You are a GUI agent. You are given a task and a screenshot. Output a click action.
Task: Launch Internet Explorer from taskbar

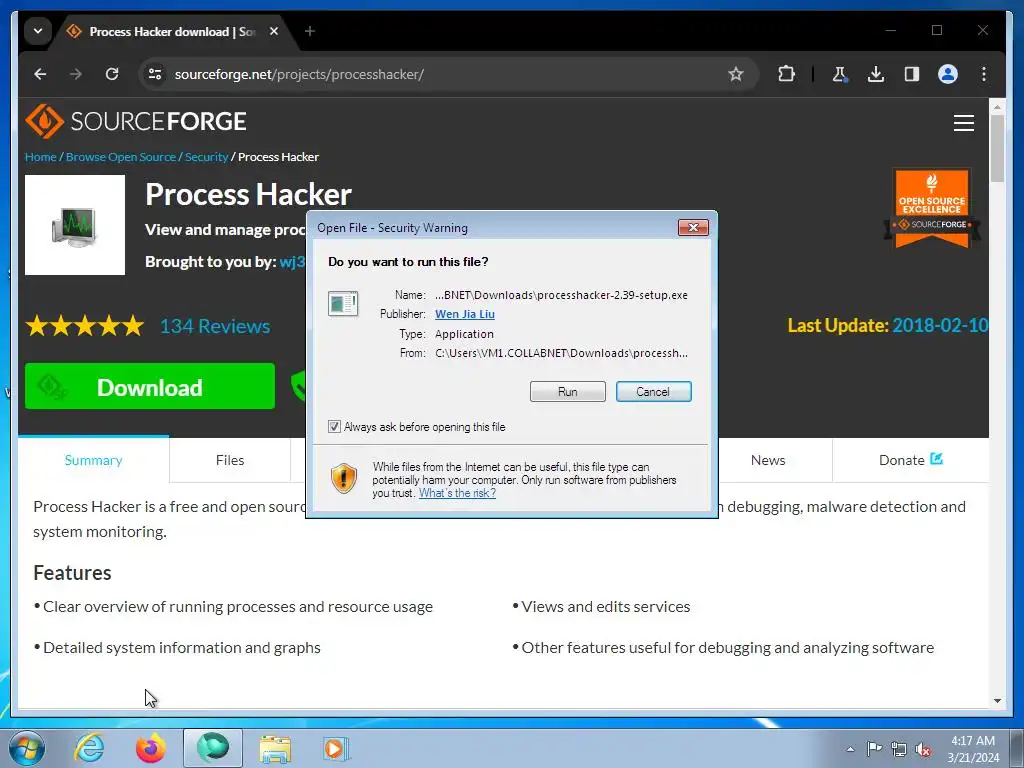[x=89, y=748]
